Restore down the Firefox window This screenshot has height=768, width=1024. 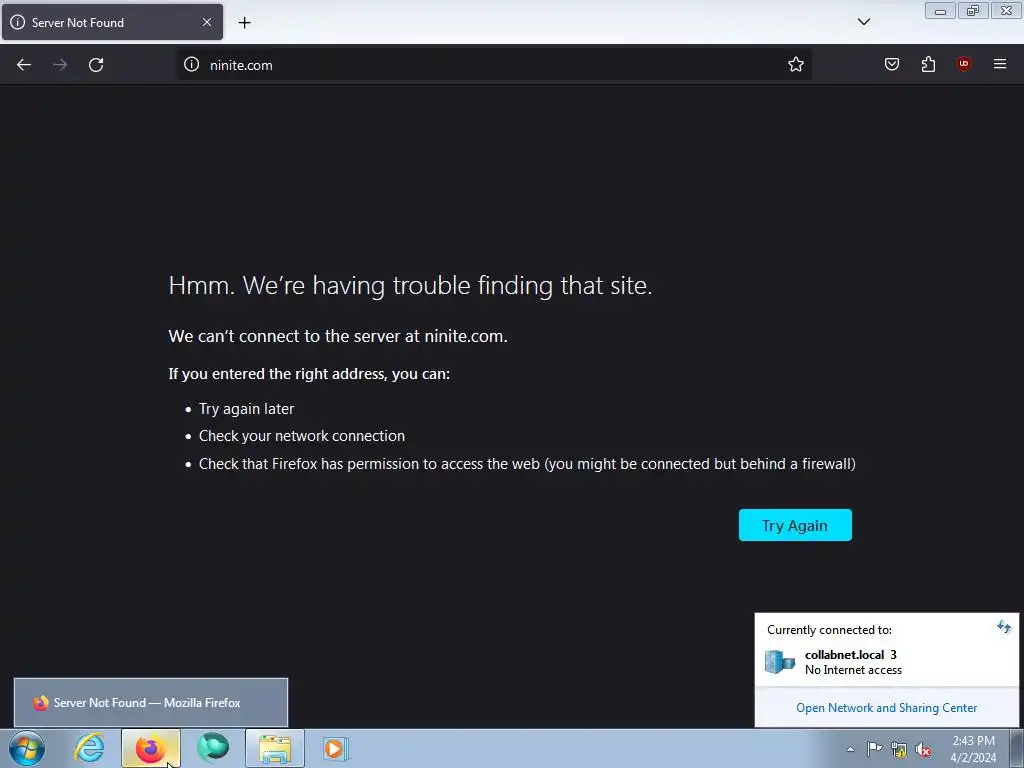(x=972, y=11)
